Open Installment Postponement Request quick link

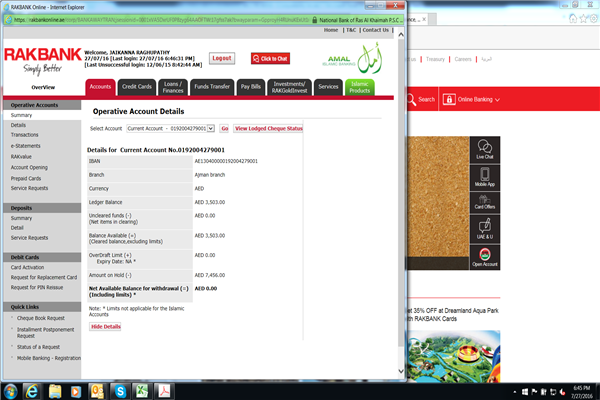[46, 332]
